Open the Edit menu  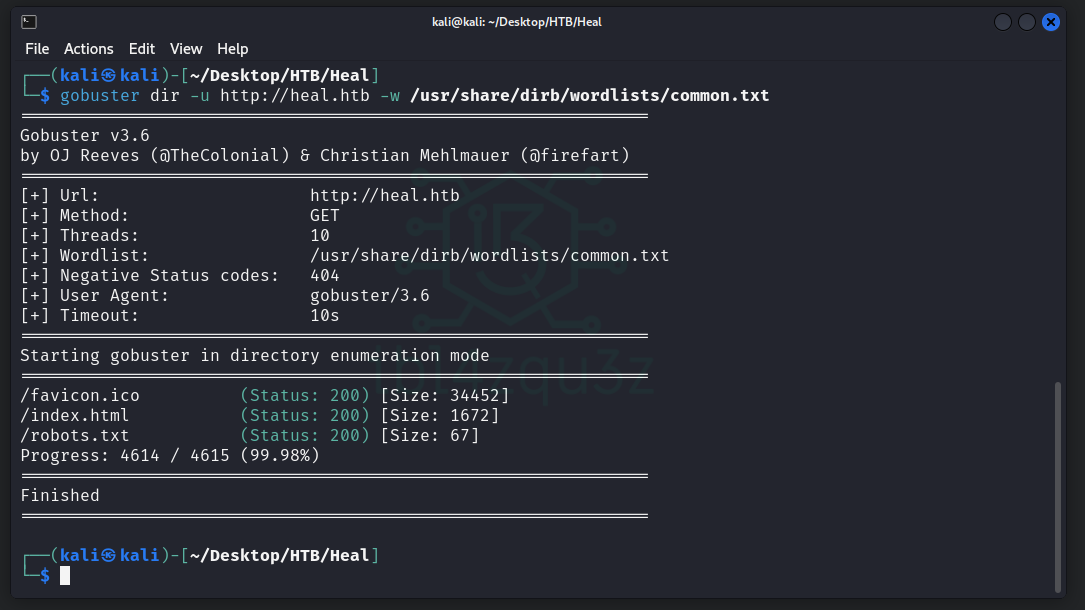point(142,49)
